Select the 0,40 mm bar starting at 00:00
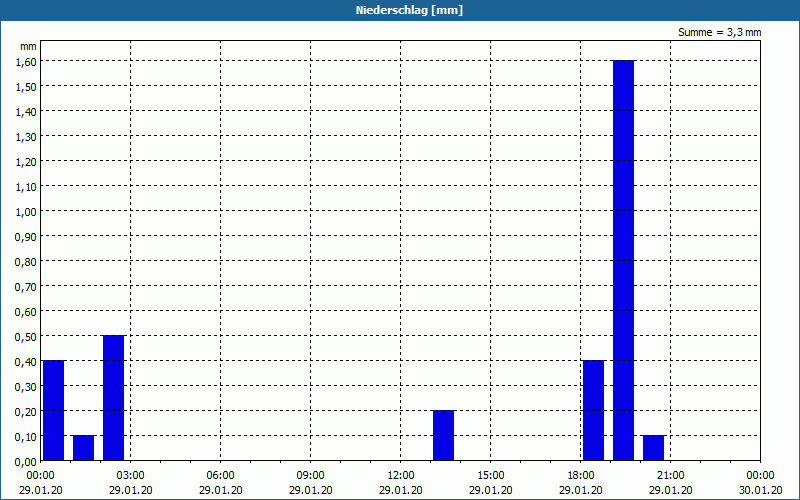Image resolution: width=800 pixels, height=500 pixels. pyautogui.click(x=54, y=410)
